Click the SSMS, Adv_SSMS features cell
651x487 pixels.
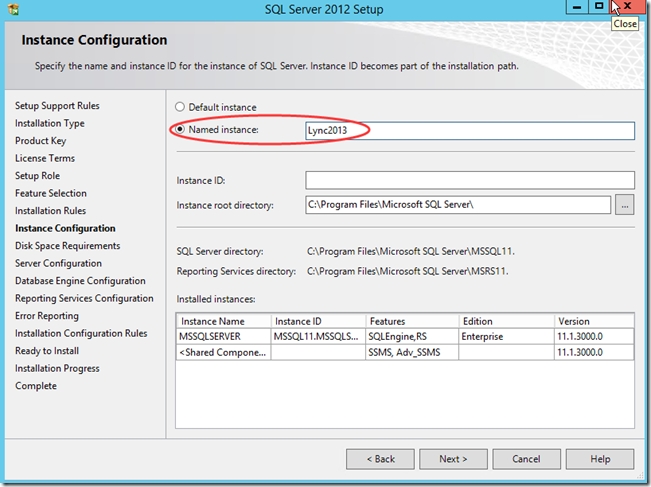click(412, 352)
